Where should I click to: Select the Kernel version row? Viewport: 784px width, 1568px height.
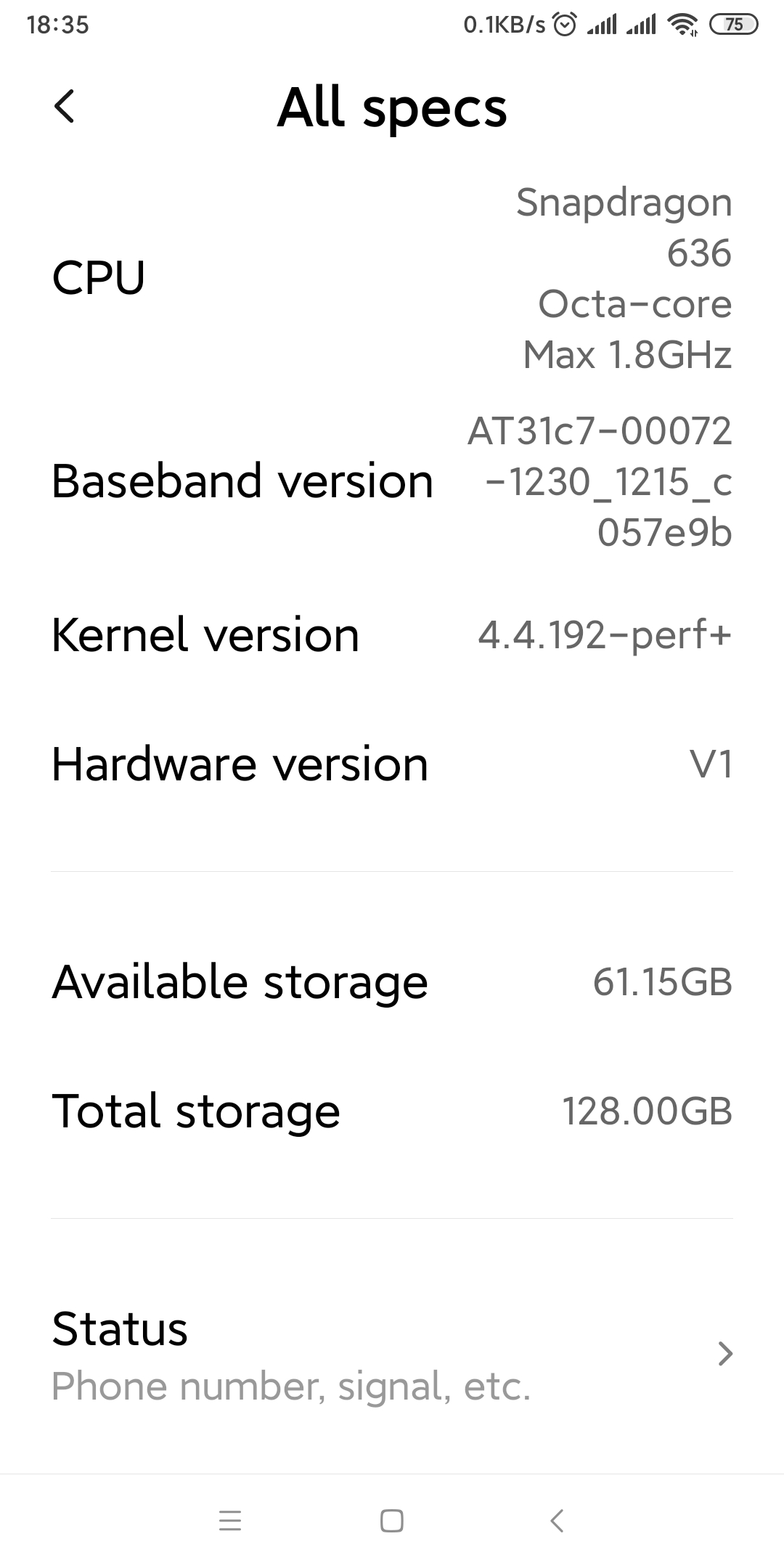click(x=392, y=635)
